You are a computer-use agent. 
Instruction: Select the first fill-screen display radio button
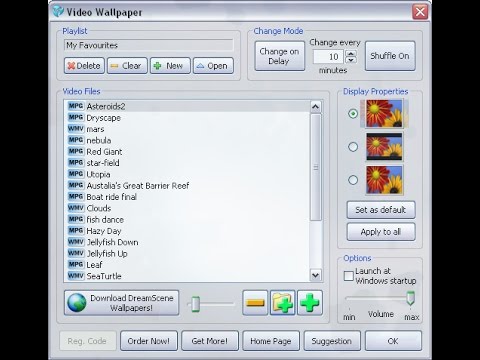coord(353,114)
